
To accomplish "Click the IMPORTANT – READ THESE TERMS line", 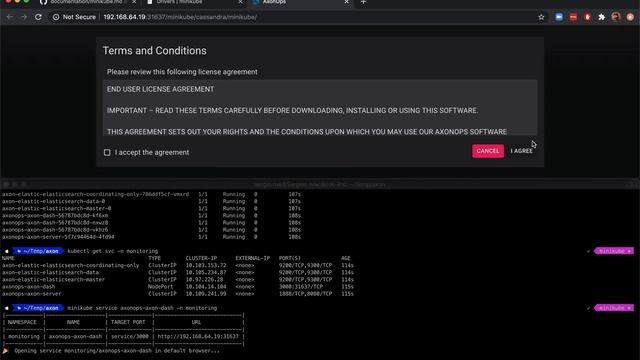I will [292, 111].
